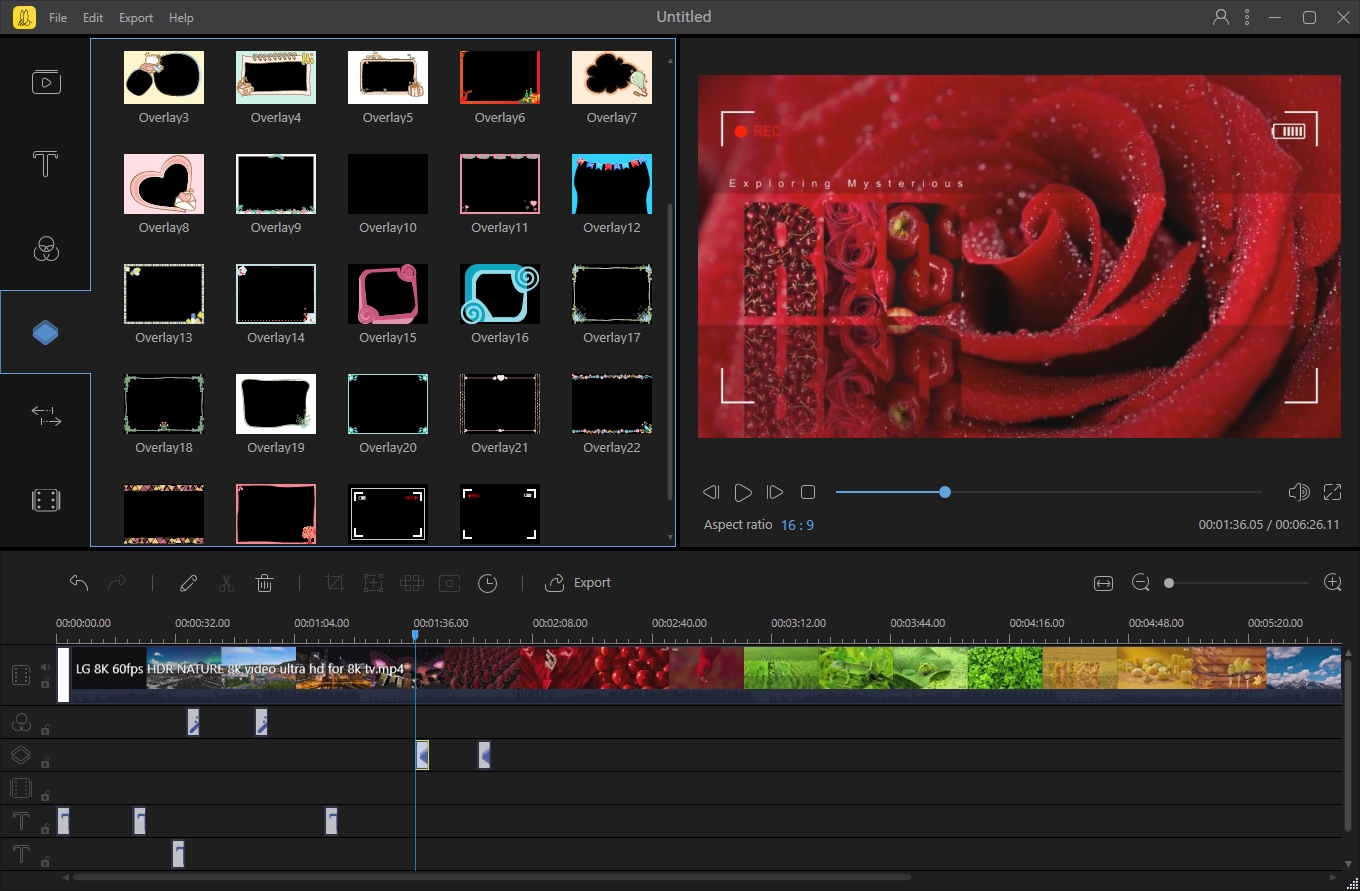The width and height of the screenshot is (1360, 891).
Task: Open the Edit menu
Action: coord(93,18)
